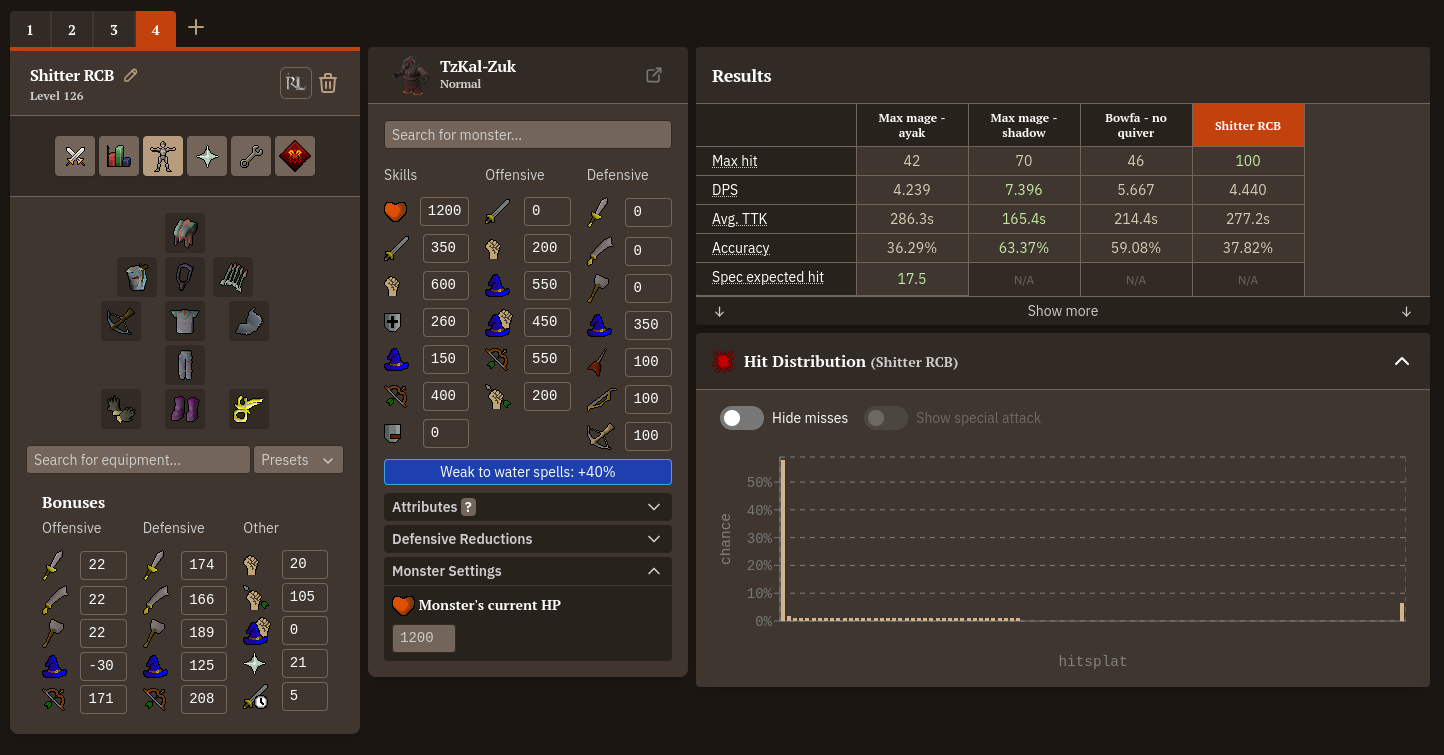
Task: Open the RuneLite import button
Action: (295, 83)
